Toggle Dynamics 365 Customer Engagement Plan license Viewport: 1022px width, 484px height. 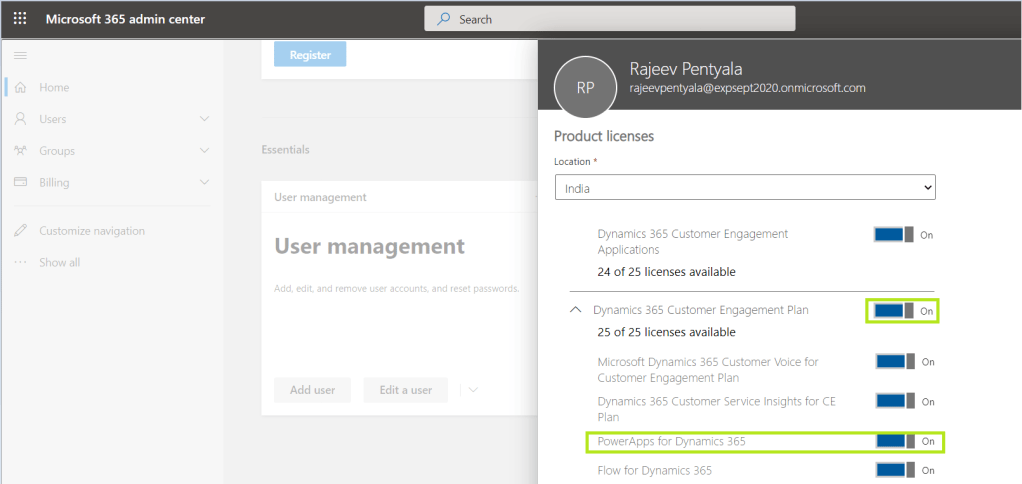click(893, 311)
